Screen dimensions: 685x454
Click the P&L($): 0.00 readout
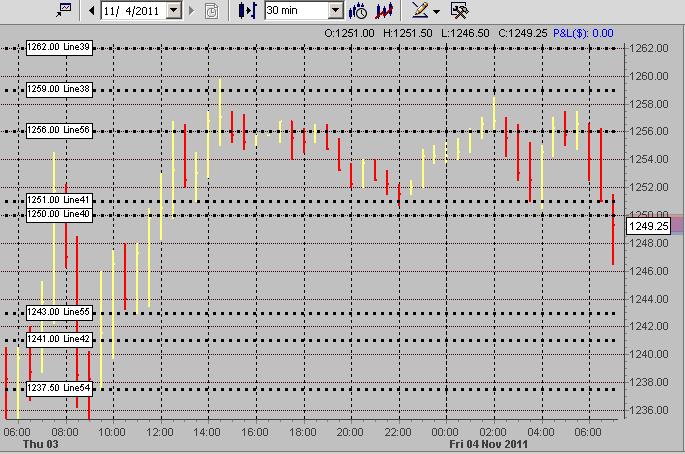583,33
